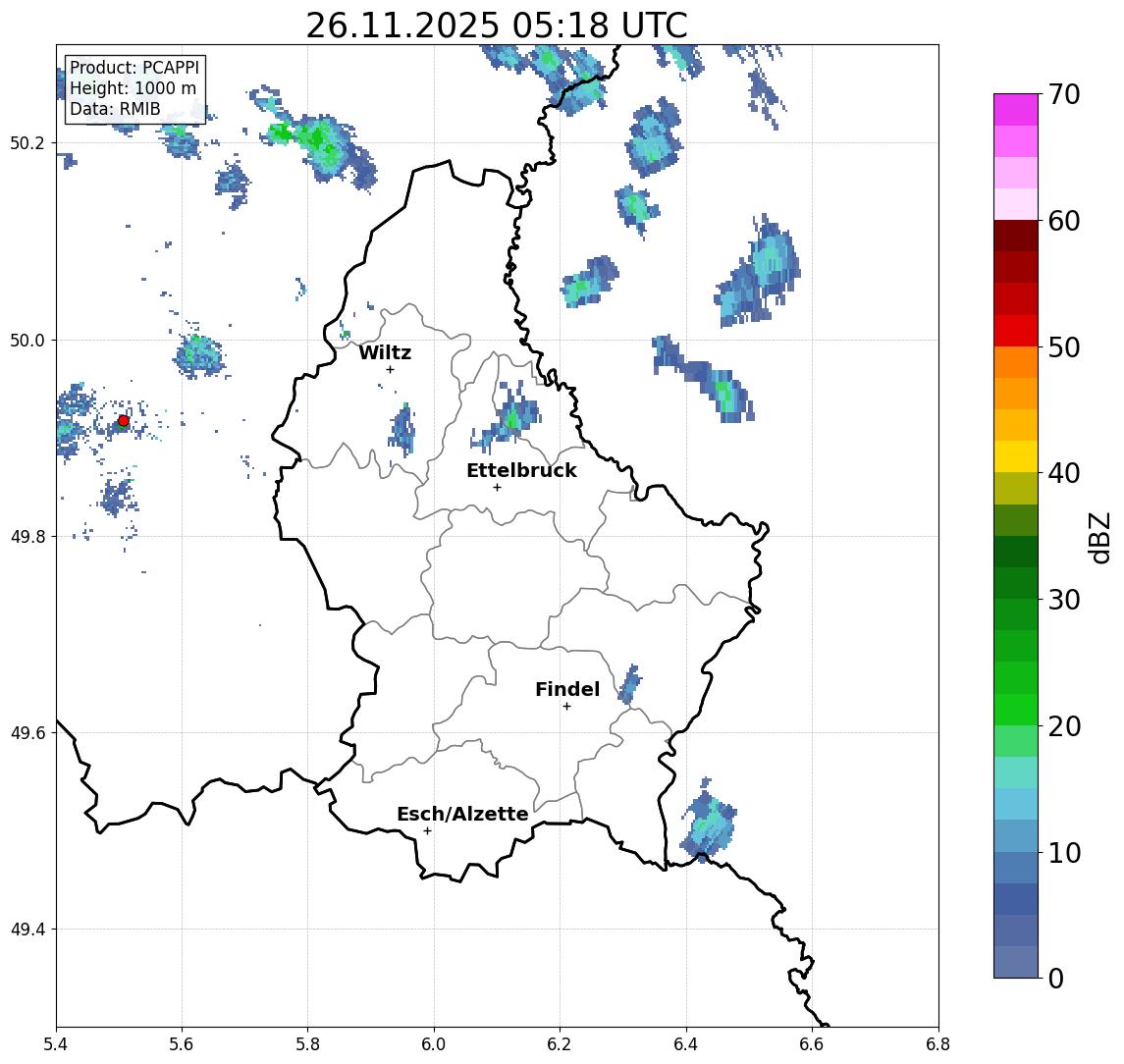The height and width of the screenshot is (1064, 1124).
Task: Click the longitude tick label 5.8
Action: [x=308, y=1044]
